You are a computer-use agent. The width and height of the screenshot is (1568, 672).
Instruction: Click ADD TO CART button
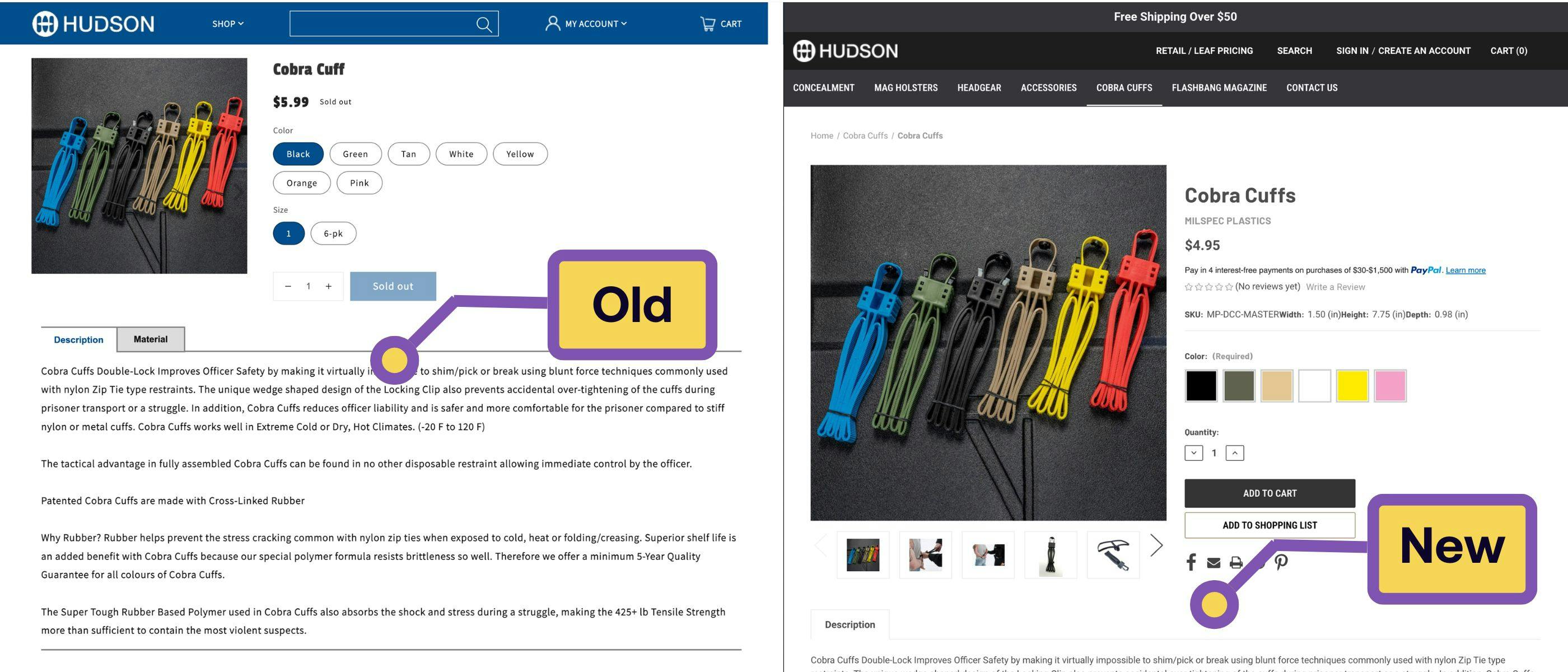click(1269, 493)
